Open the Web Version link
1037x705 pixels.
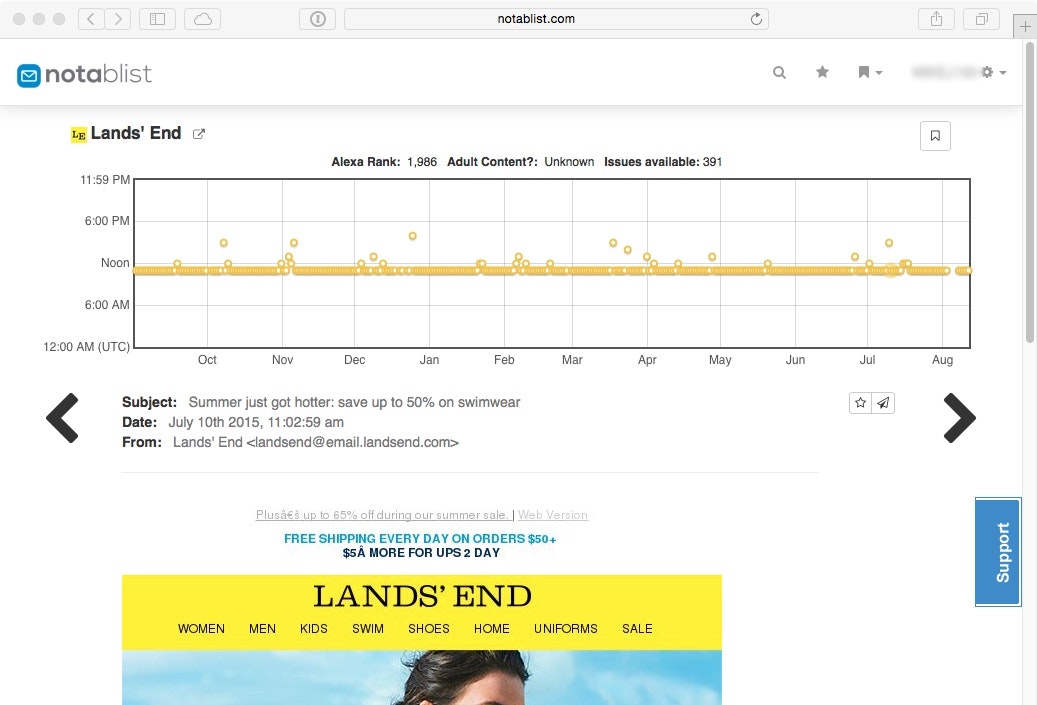pyautogui.click(x=553, y=515)
